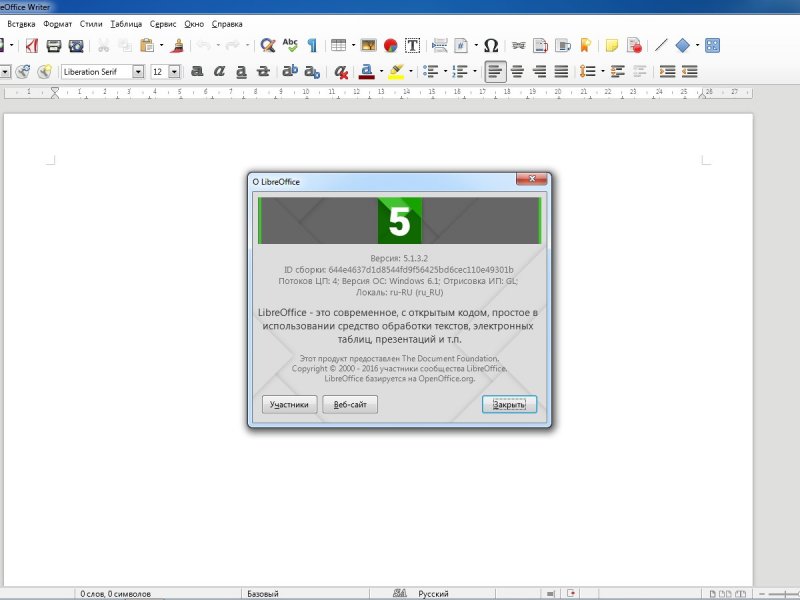Toggle Subscript formatting
The height and width of the screenshot is (600, 800).
[x=312, y=72]
